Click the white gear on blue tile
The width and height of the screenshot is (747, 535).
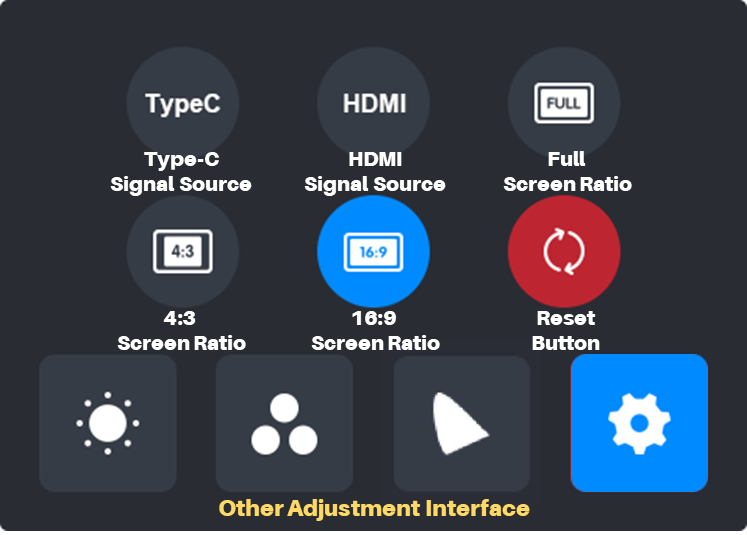pos(639,423)
